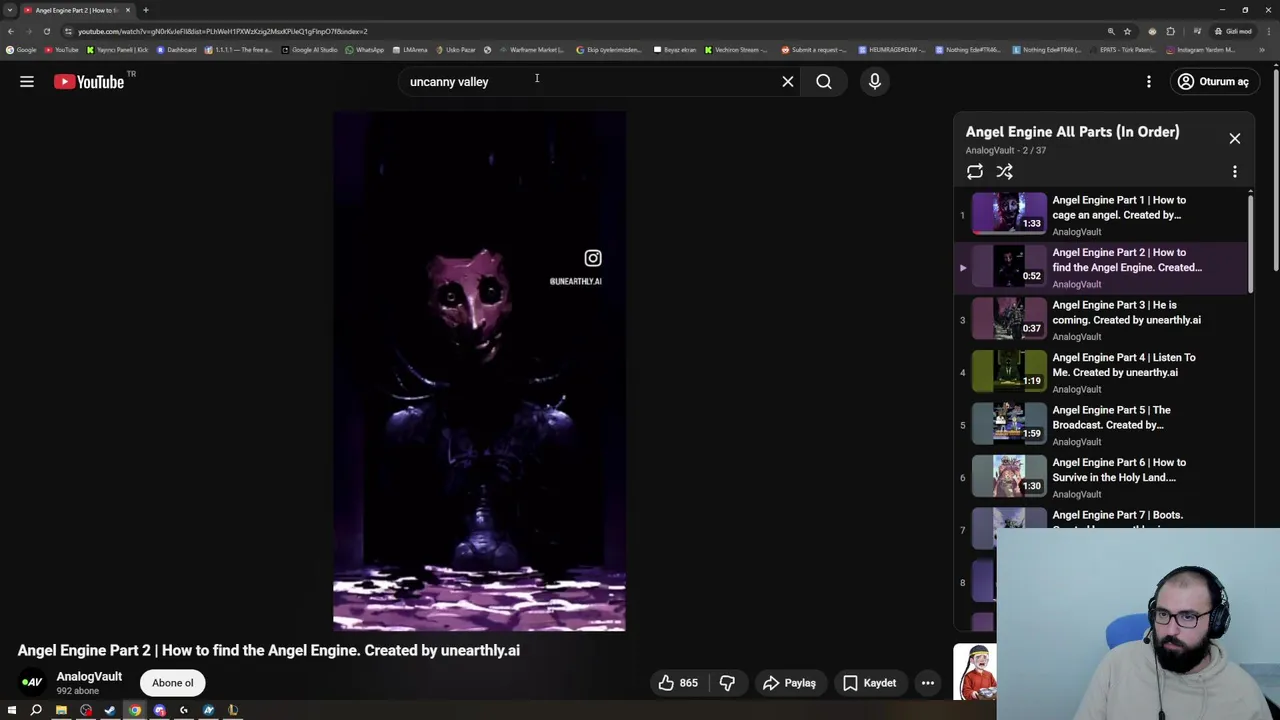Share the video via Paylaş
This screenshot has height=720, width=1280.
(x=789, y=683)
